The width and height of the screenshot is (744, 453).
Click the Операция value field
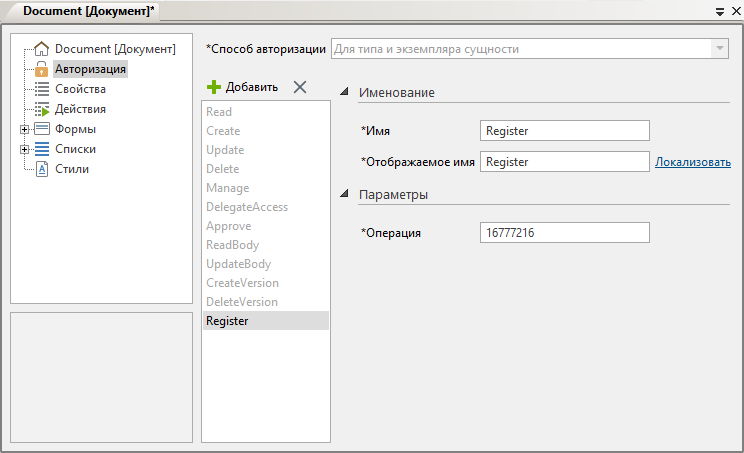(x=565, y=233)
